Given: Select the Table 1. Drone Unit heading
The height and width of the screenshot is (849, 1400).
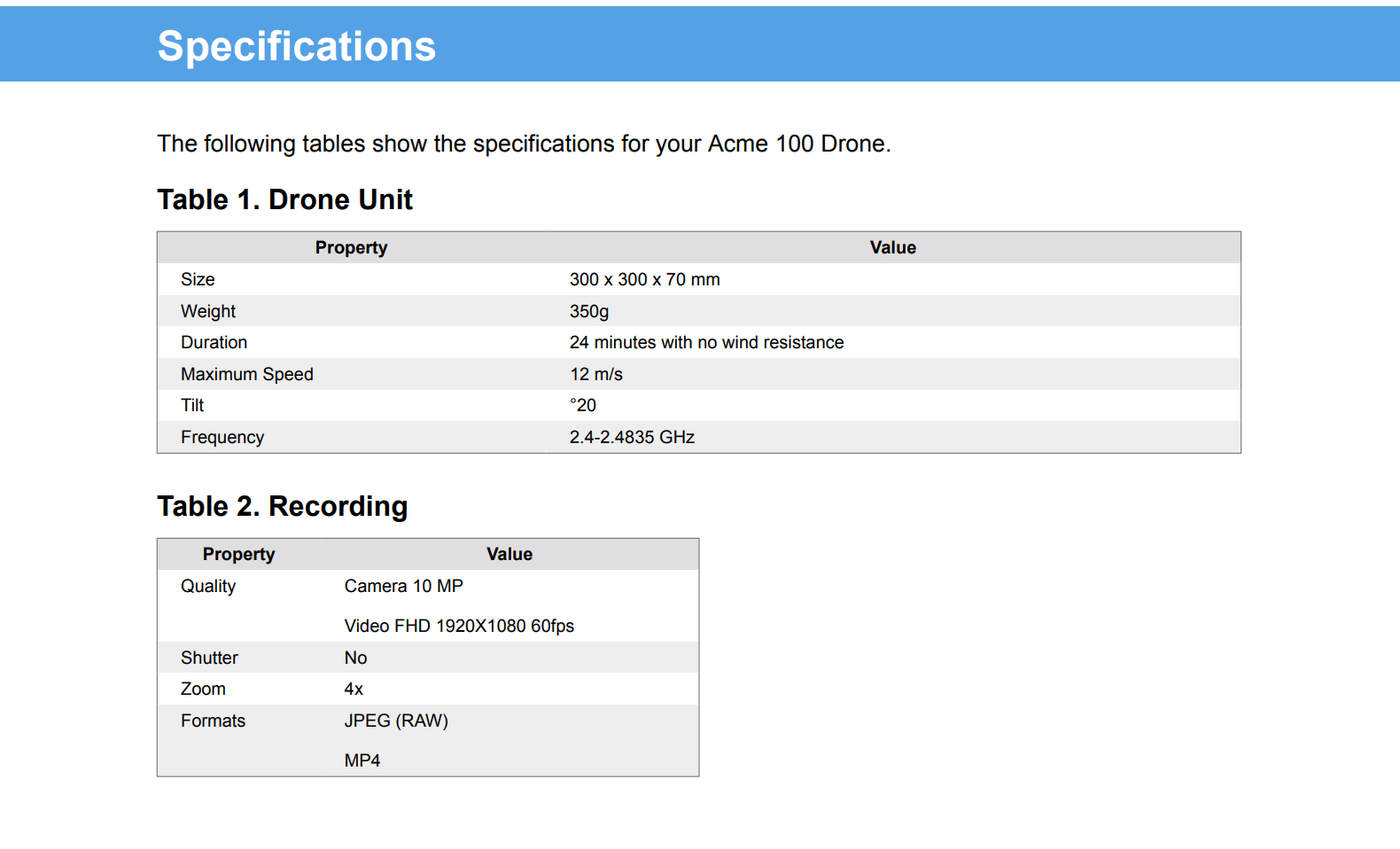Looking at the screenshot, I should coord(284,200).
